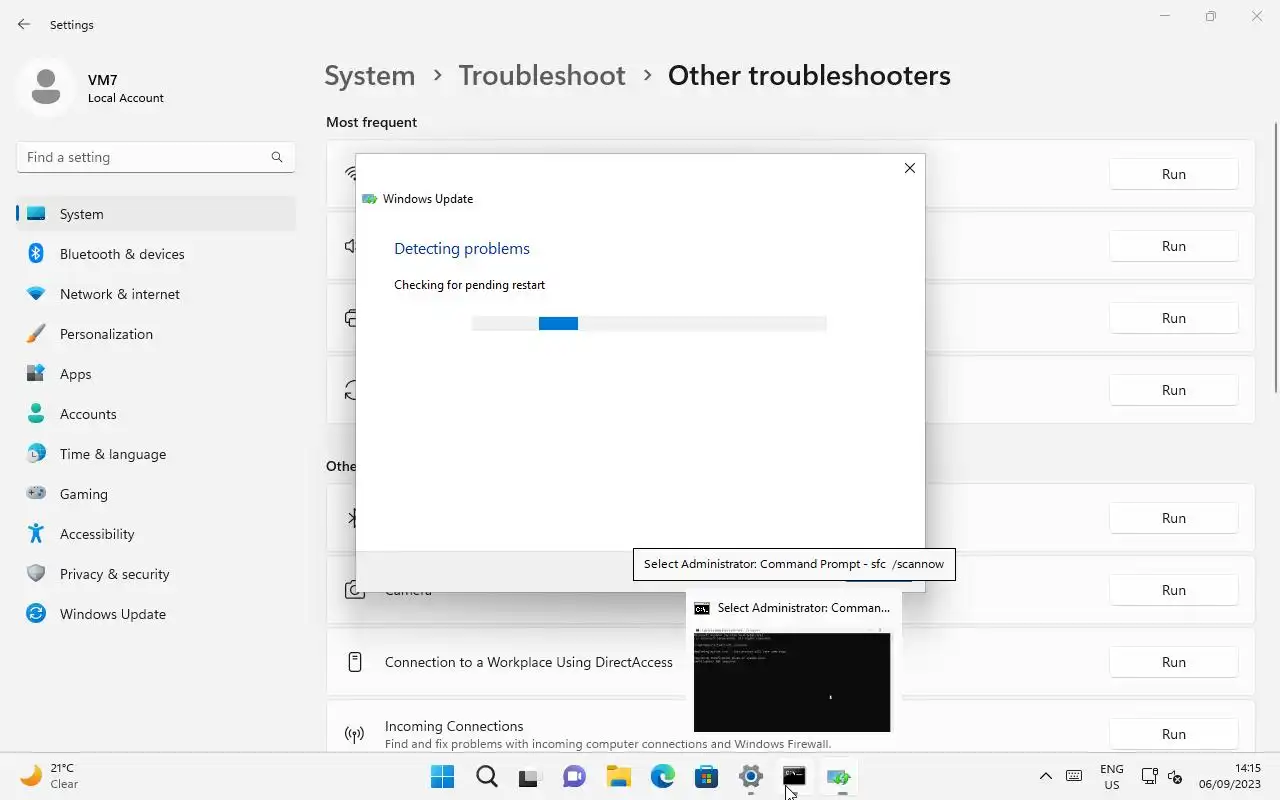The height and width of the screenshot is (800, 1280).
Task: Click the search magnifier in Find a setting
Action: [x=277, y=157]
